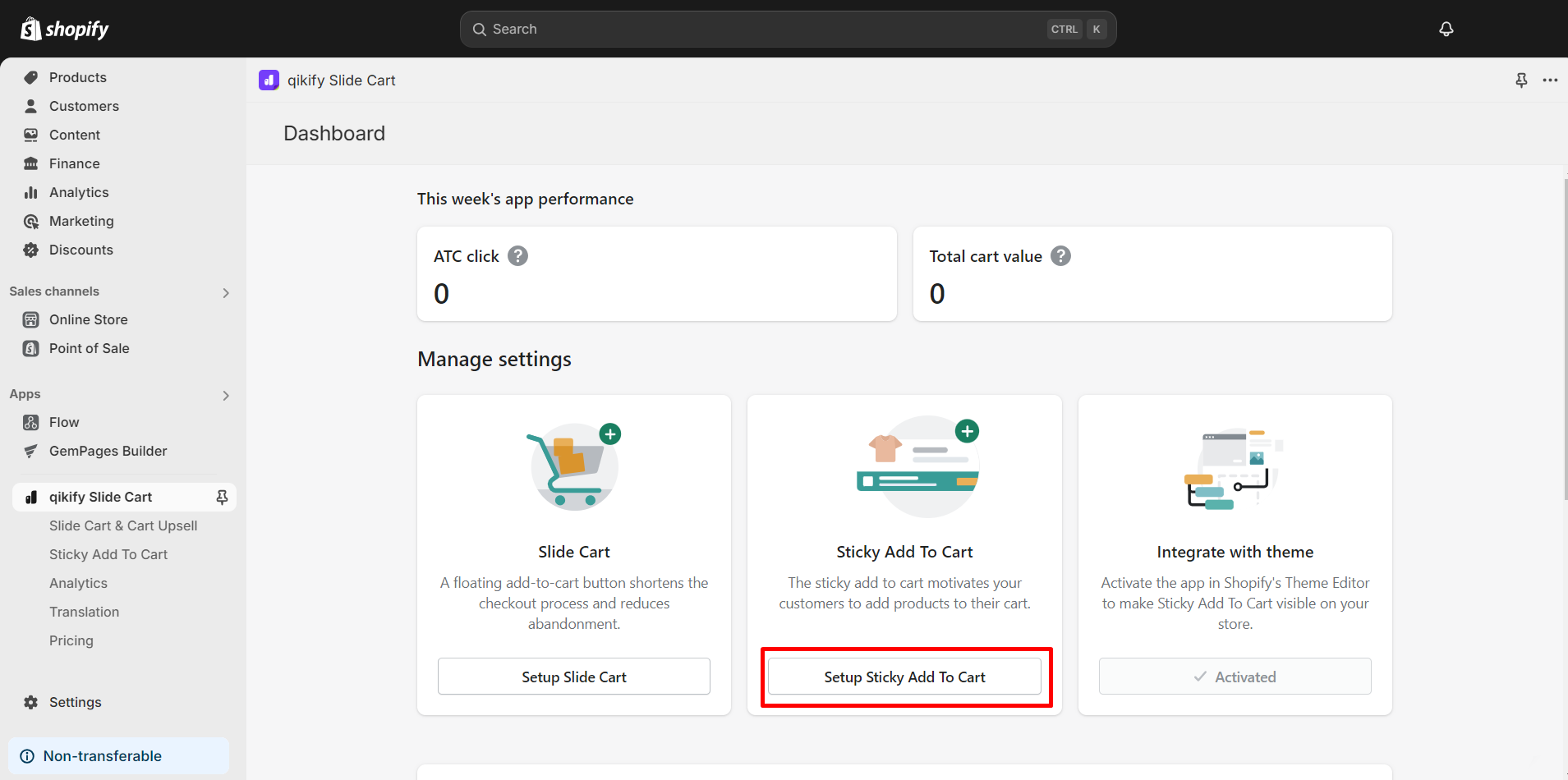Open Sticky Add To Cart submenu item
Screen dimensions: 1568x780
(x=108, y=554)
